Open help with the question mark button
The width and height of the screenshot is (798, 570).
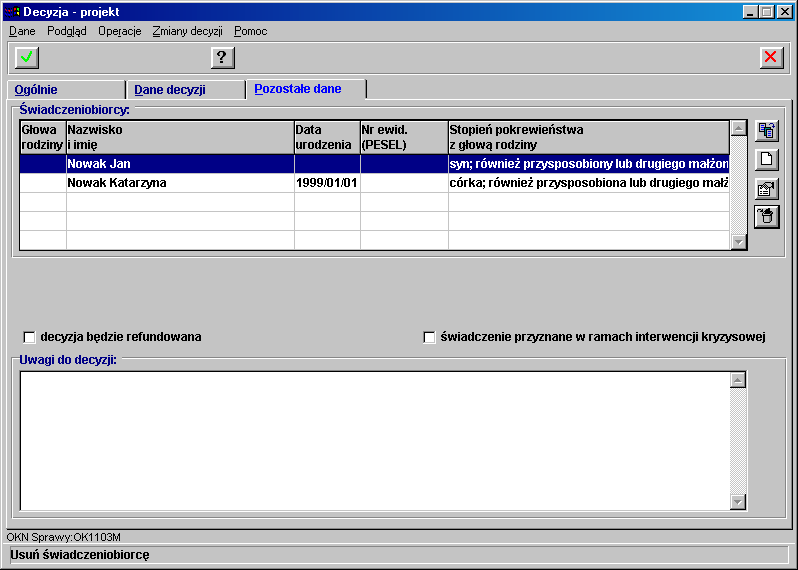pyautogui.click(x=222, y=57)
